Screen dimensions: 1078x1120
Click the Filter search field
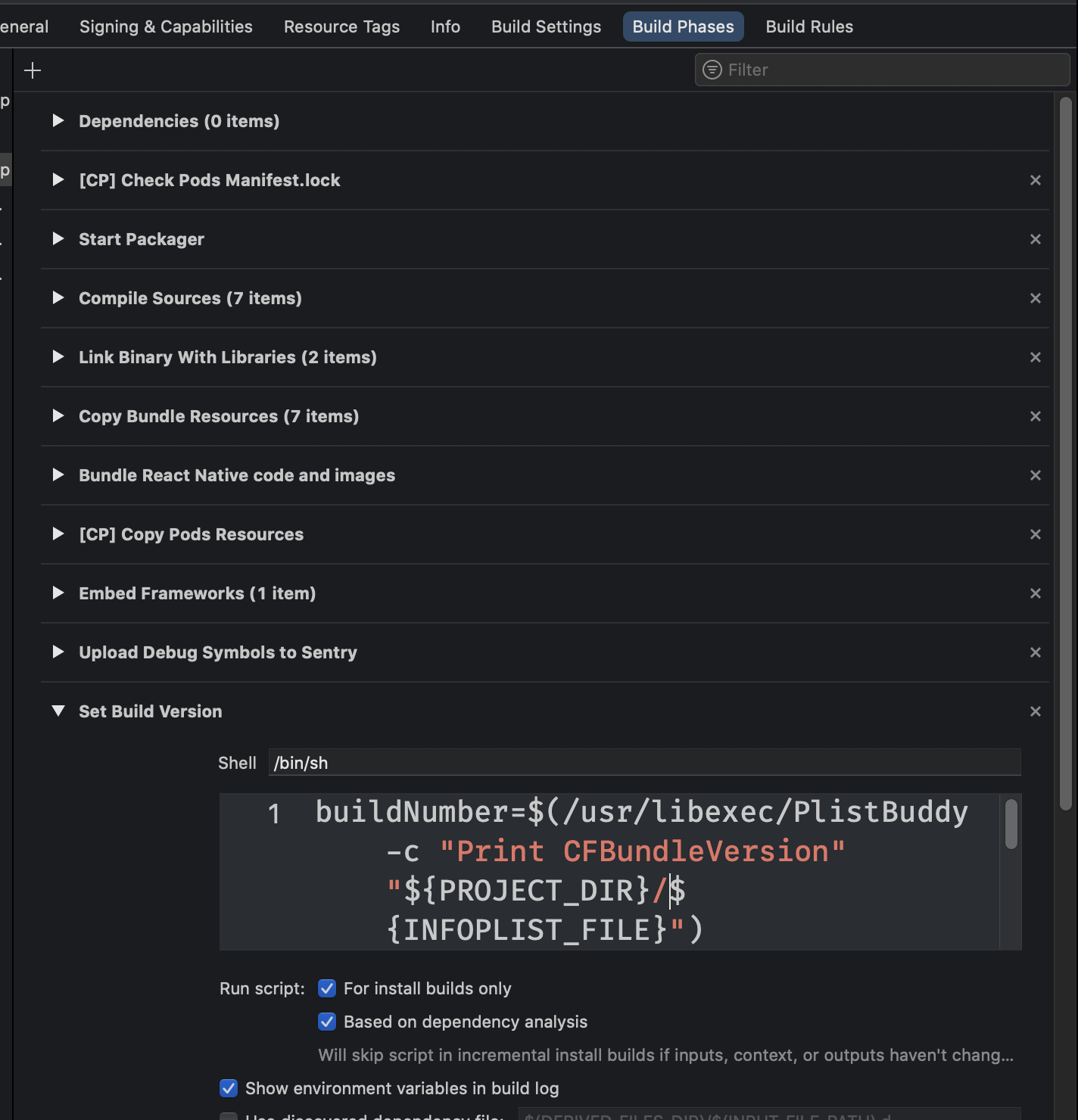pos(882,70)
